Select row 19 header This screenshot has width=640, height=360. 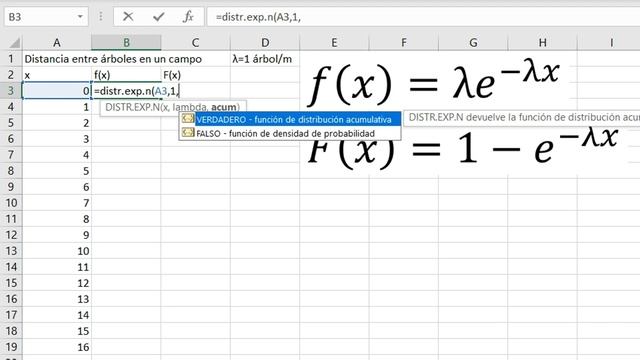point(11,347)
